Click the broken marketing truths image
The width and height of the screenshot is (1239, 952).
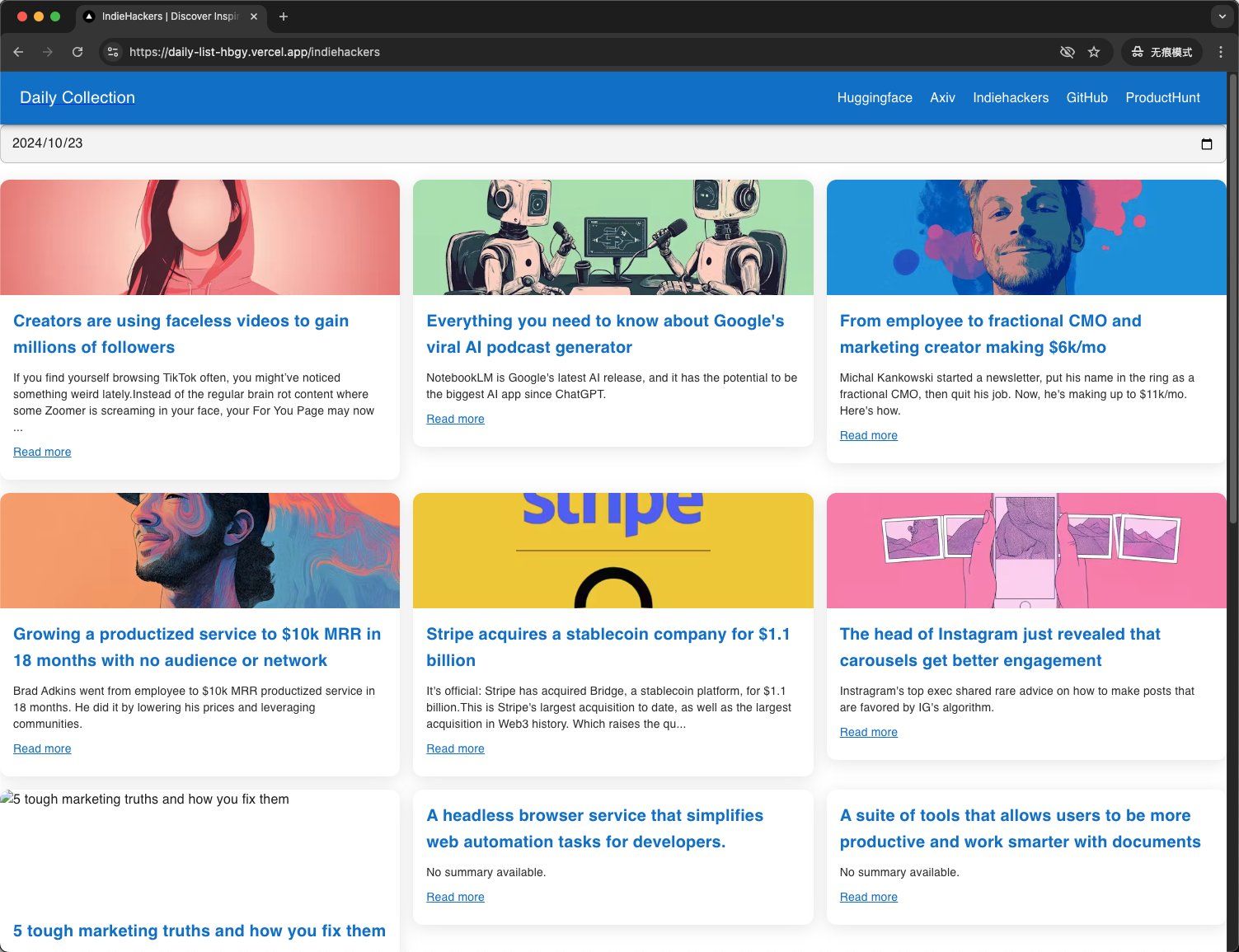click(199, 847)
